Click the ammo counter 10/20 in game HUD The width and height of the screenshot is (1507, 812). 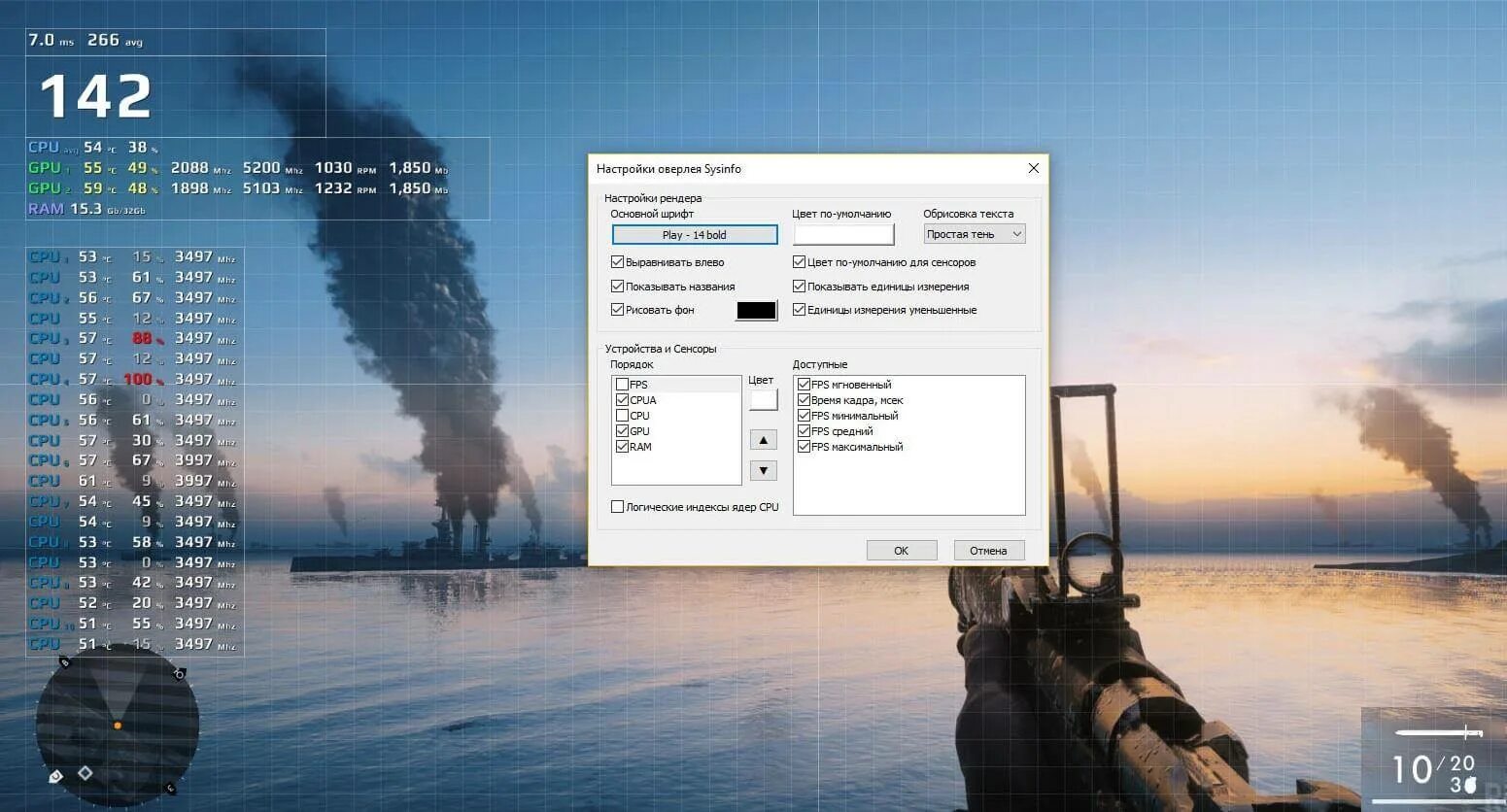click(1434, 768)
